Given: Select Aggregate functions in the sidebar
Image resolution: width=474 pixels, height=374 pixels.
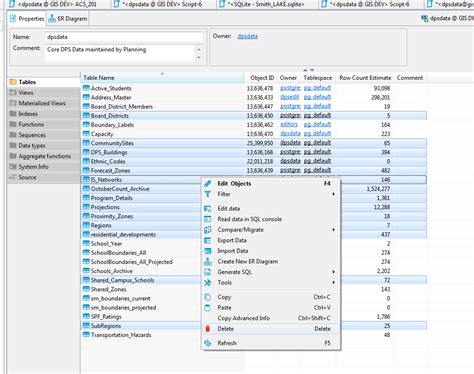Looking at the screenshot, I should click(45, 156).
